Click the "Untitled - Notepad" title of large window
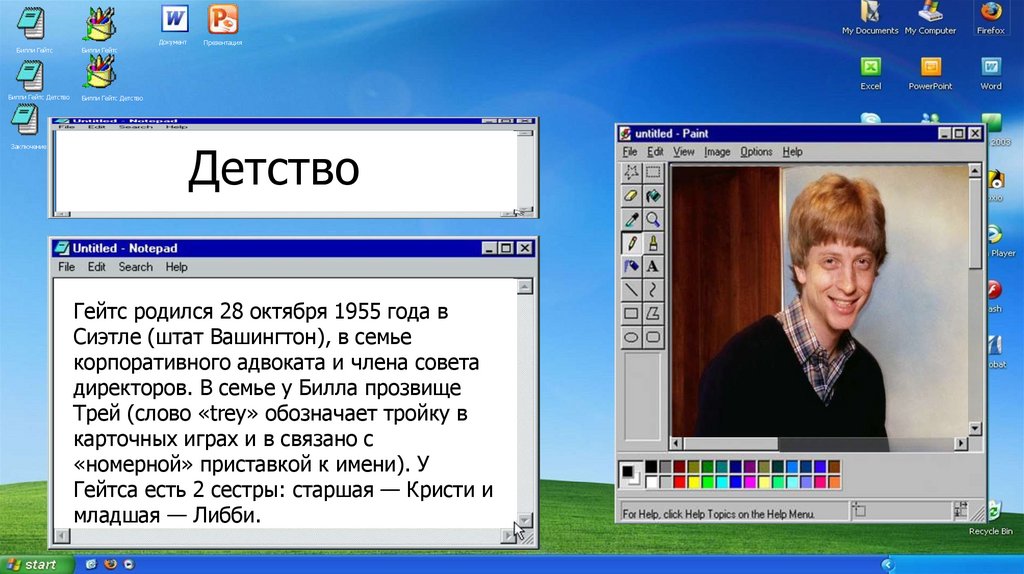The image size is (1024, 574). tap(125, 248)
